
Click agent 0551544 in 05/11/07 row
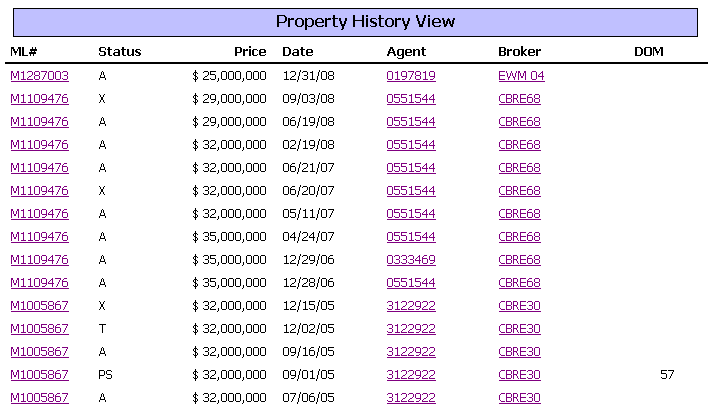(x=411, y=213)
